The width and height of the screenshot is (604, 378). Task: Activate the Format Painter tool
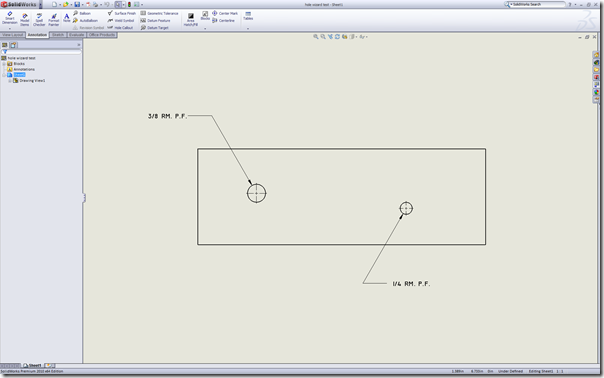click(x=54, y=20)
